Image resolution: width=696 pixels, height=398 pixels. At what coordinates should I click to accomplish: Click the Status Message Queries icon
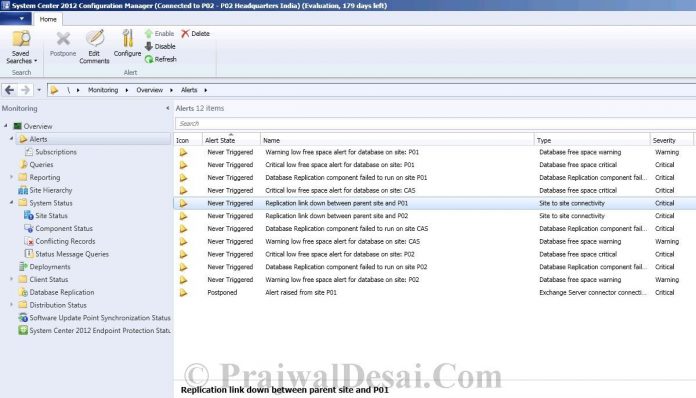(29, 254)
